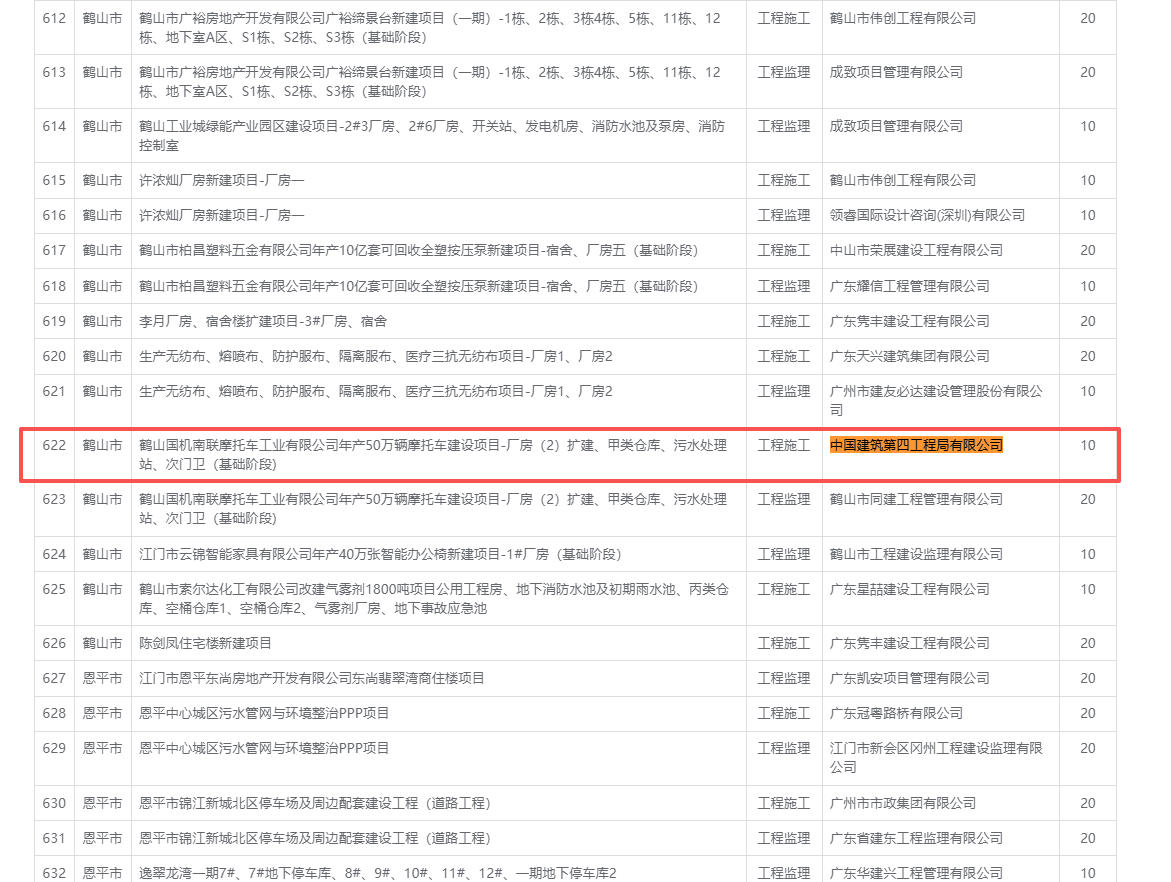Select 成致项目管理有限公司 in row 614
Image resolution: width=1171 pixels, height=882 pixels.
896,126
